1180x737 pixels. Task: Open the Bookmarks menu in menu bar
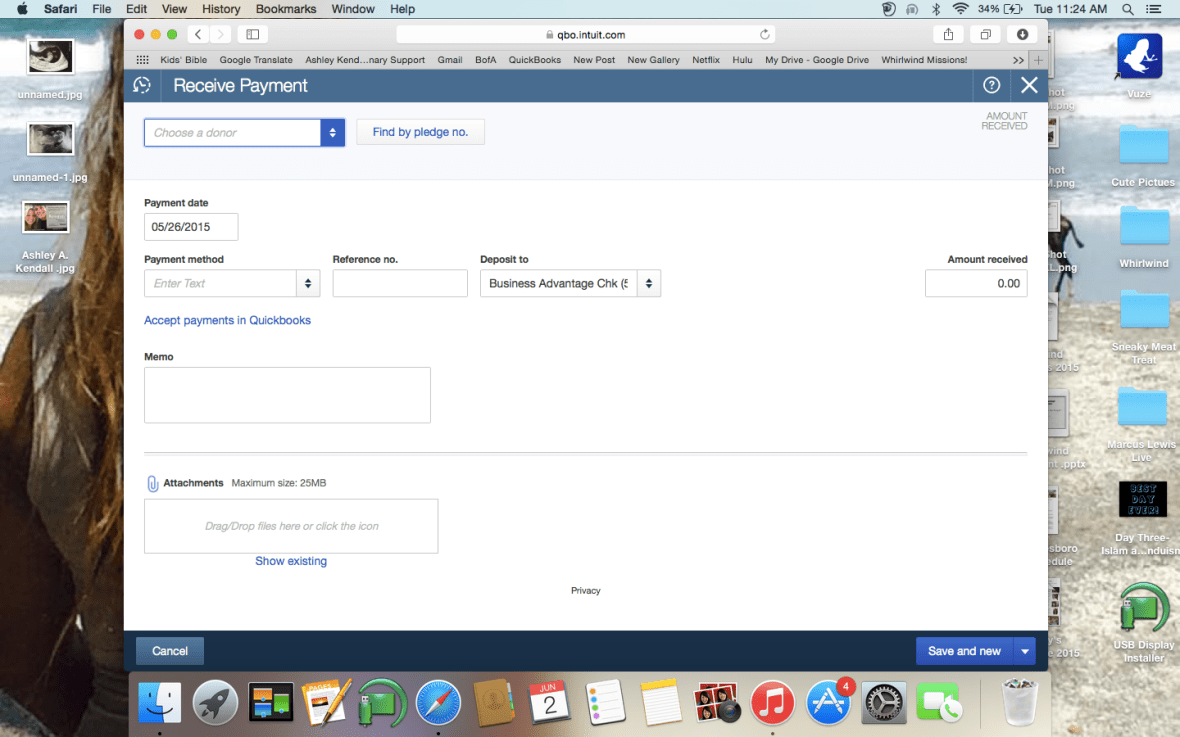[284, 9]
